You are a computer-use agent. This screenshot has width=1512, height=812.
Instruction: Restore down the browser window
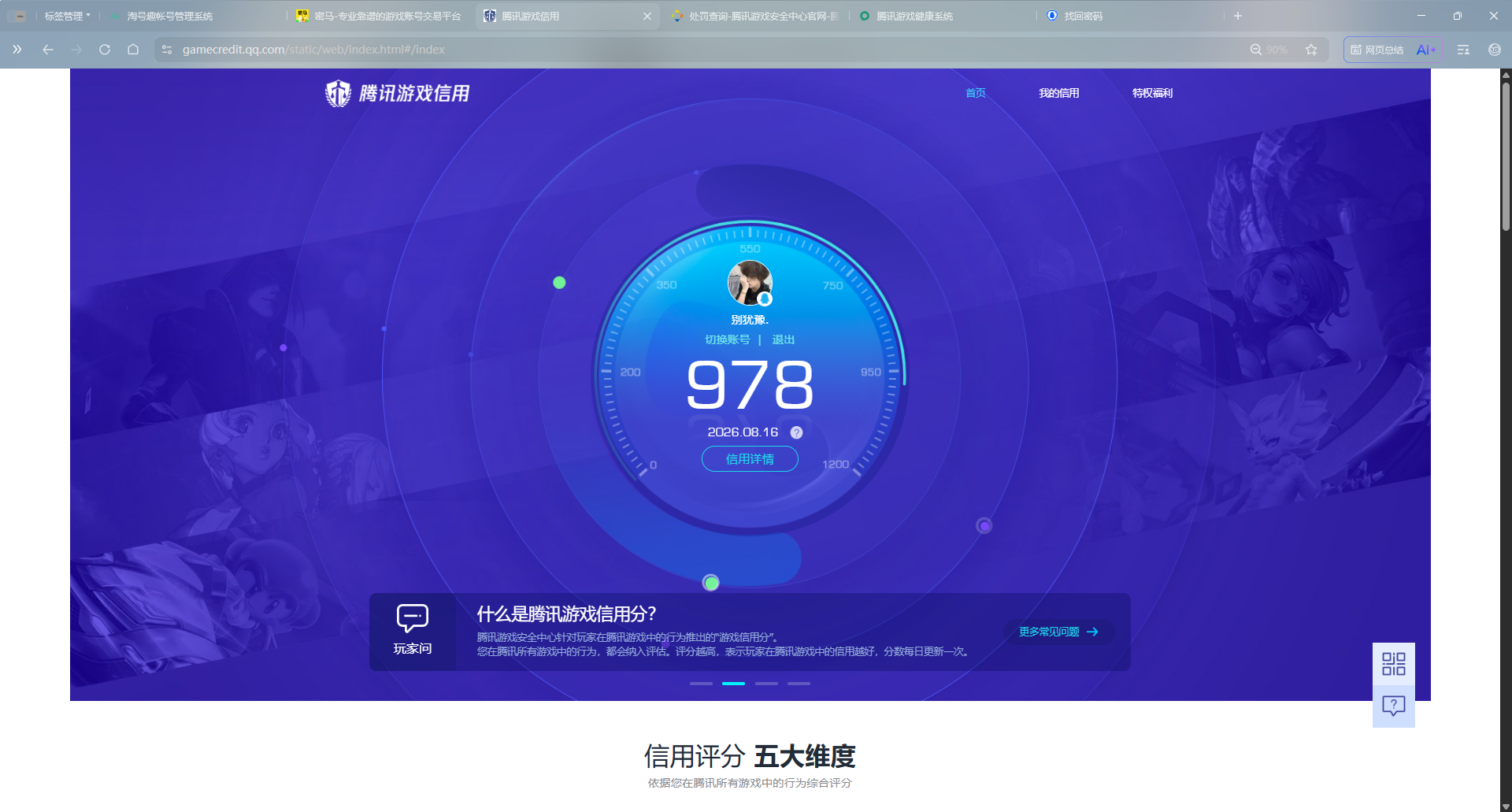(x=1458, y=16)
